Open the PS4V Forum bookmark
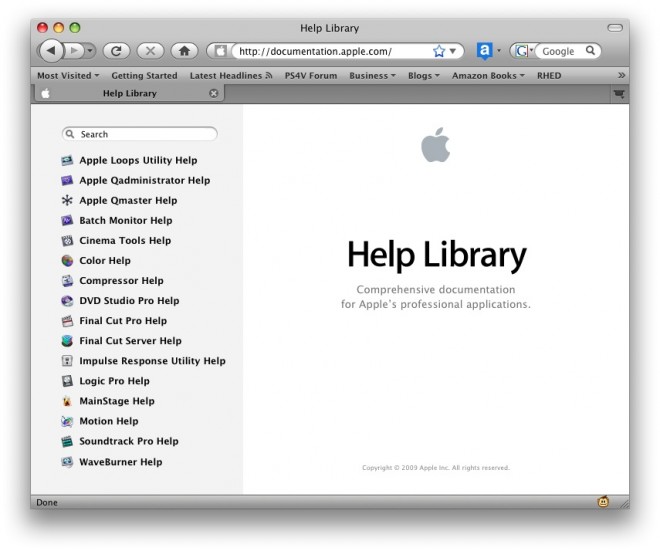The image size is (660, 551). [311, 76]
